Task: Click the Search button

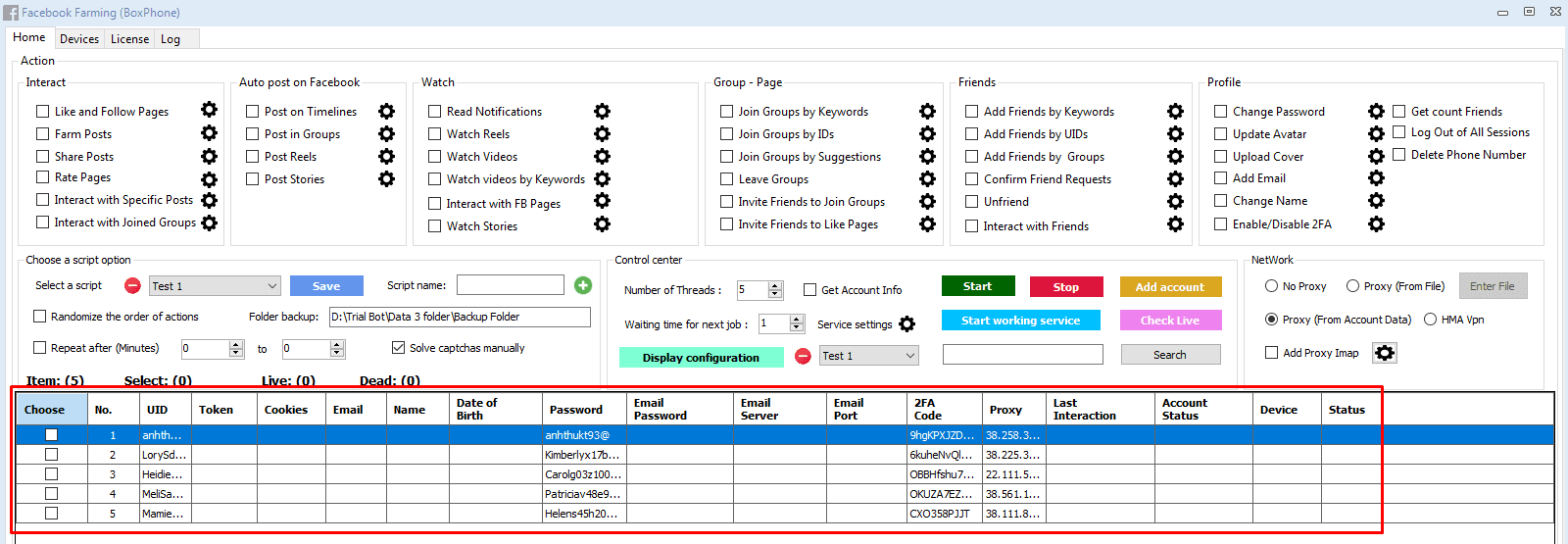Action: pyautogui.click(x=1170, y=354)
